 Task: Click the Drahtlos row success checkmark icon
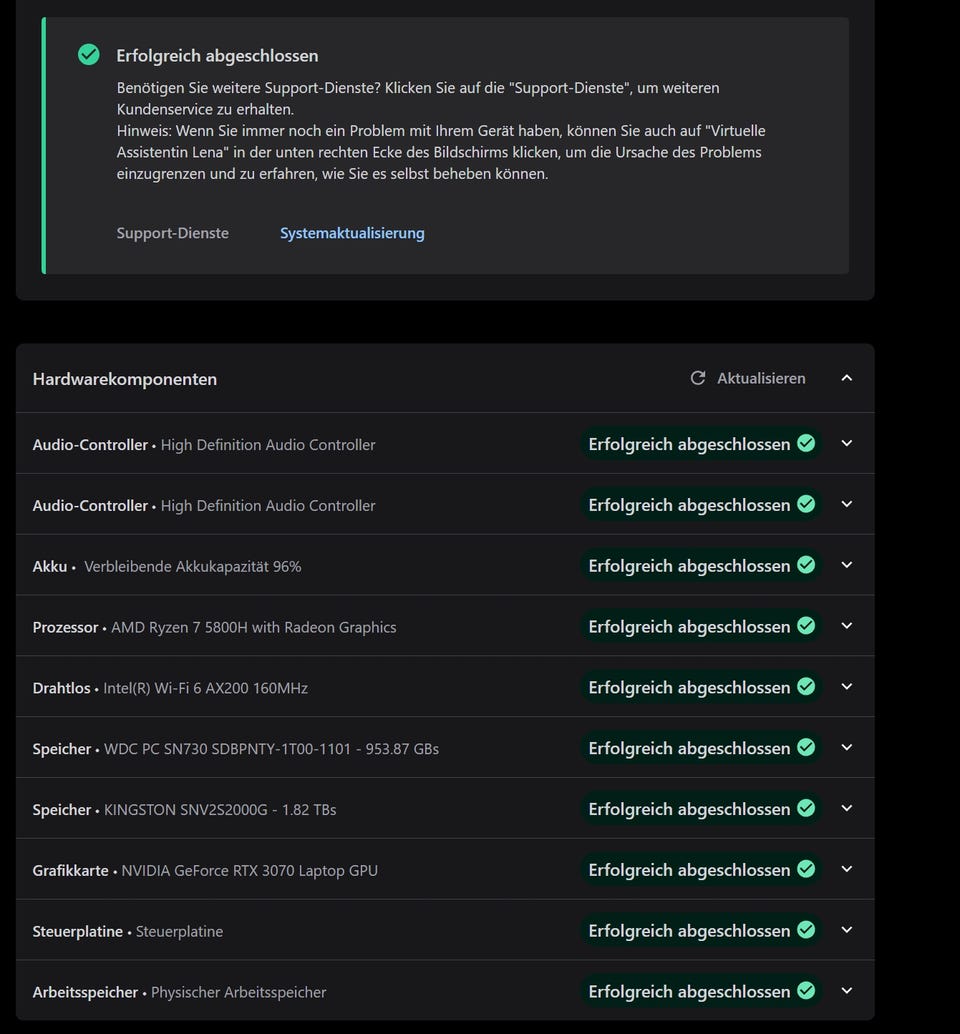tap(806, 687)
